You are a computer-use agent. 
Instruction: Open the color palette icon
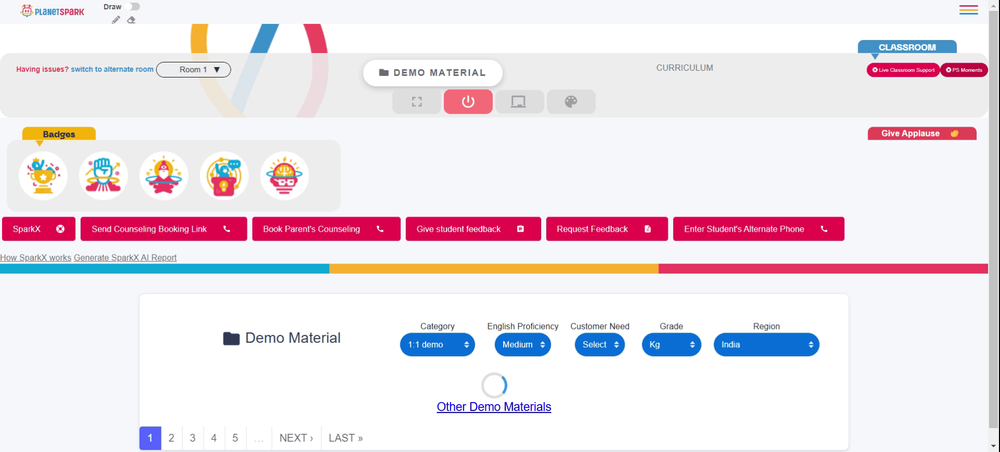[x=571, y=102]
